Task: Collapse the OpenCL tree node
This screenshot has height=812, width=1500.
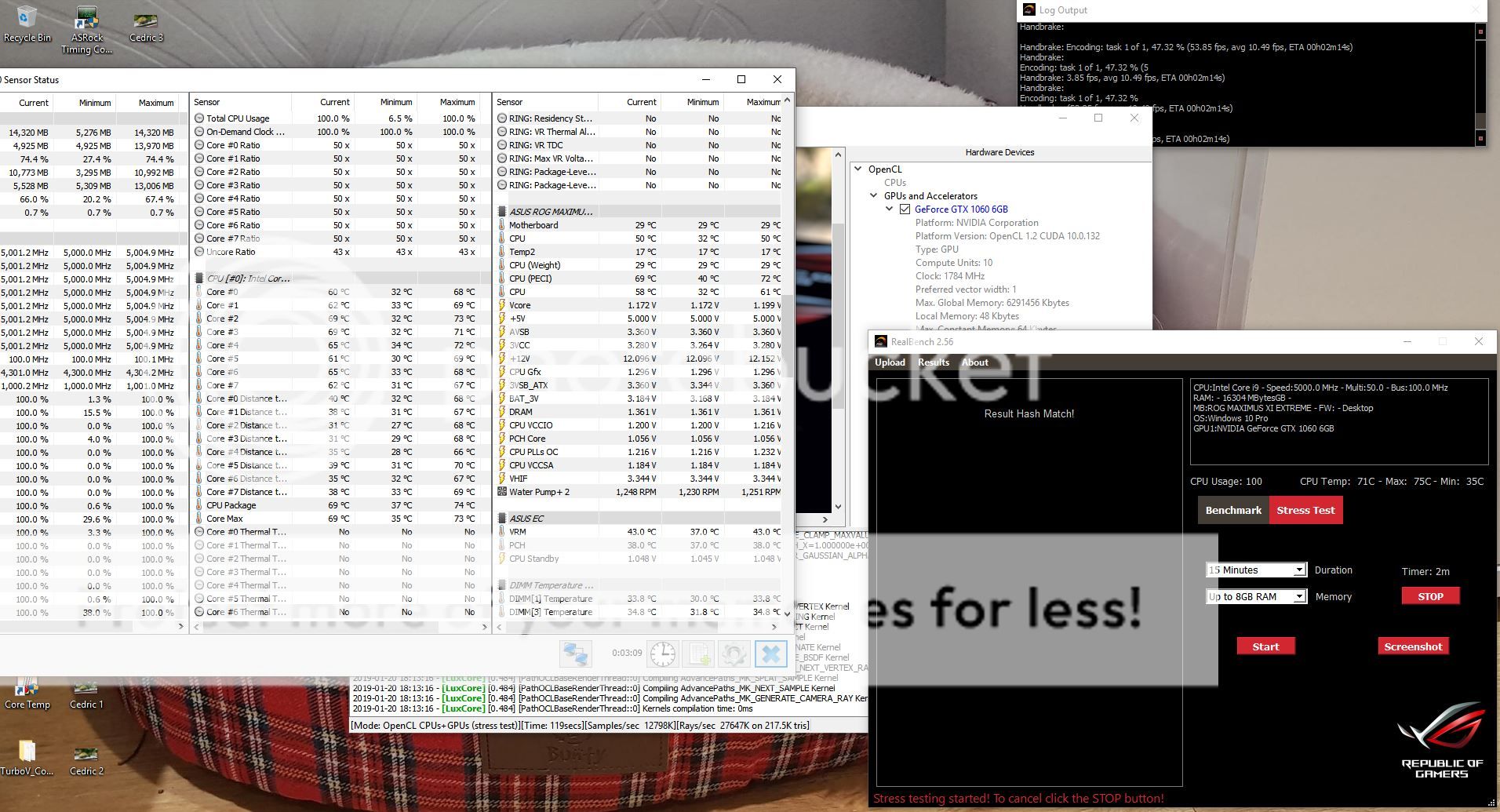Action: pos(860,169)
